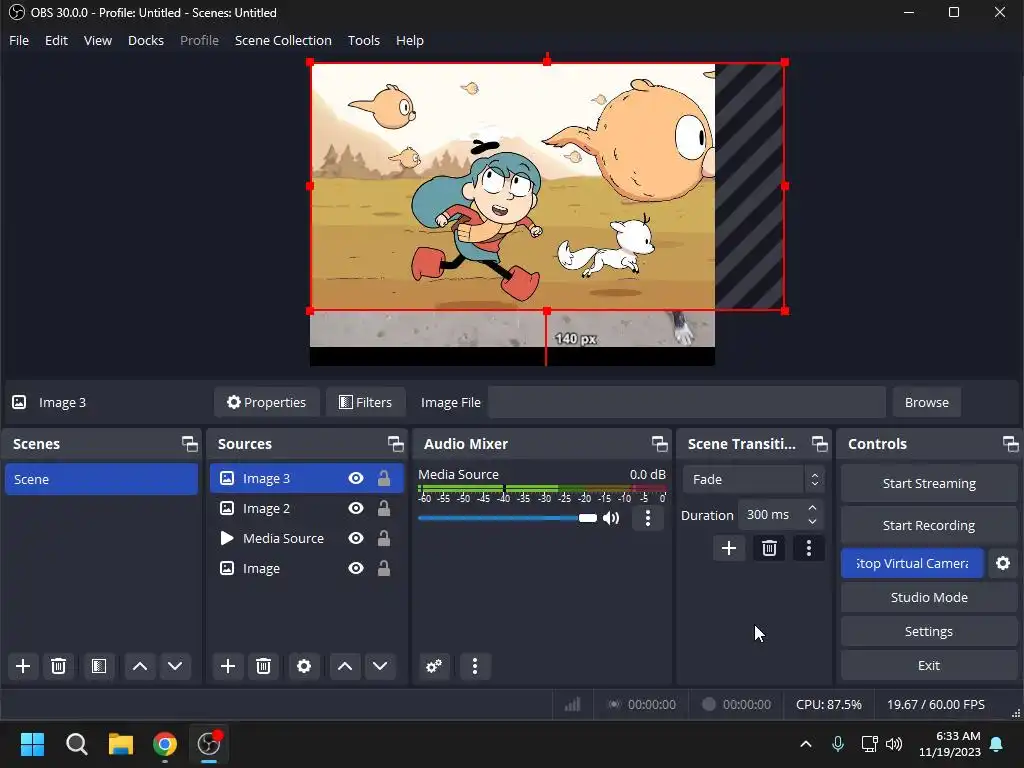Lock the Media Source
This screenshot has width=1024, height=768.
(384, 538)
